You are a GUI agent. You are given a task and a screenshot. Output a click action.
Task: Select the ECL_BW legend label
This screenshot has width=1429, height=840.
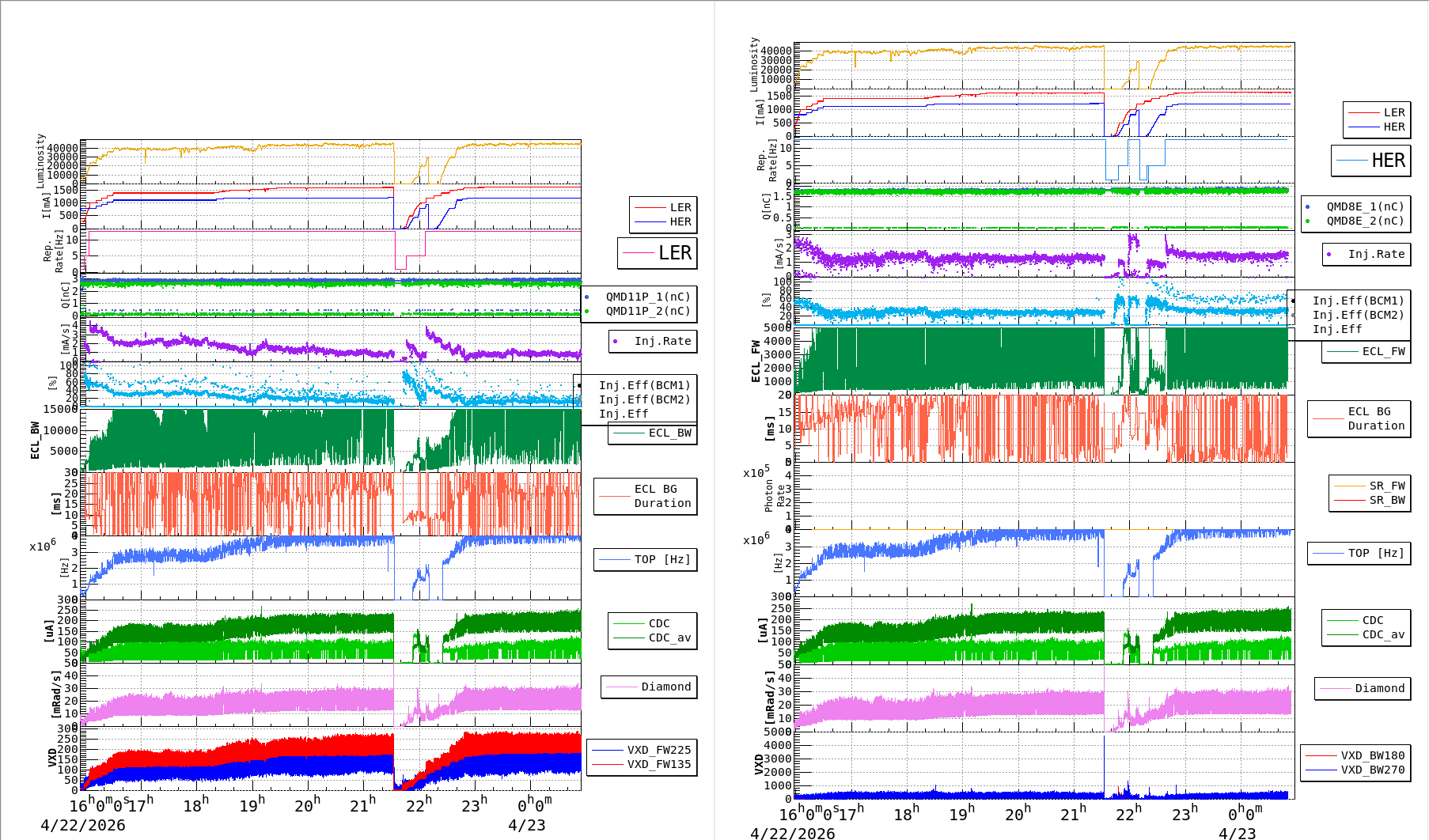(653, 433)
